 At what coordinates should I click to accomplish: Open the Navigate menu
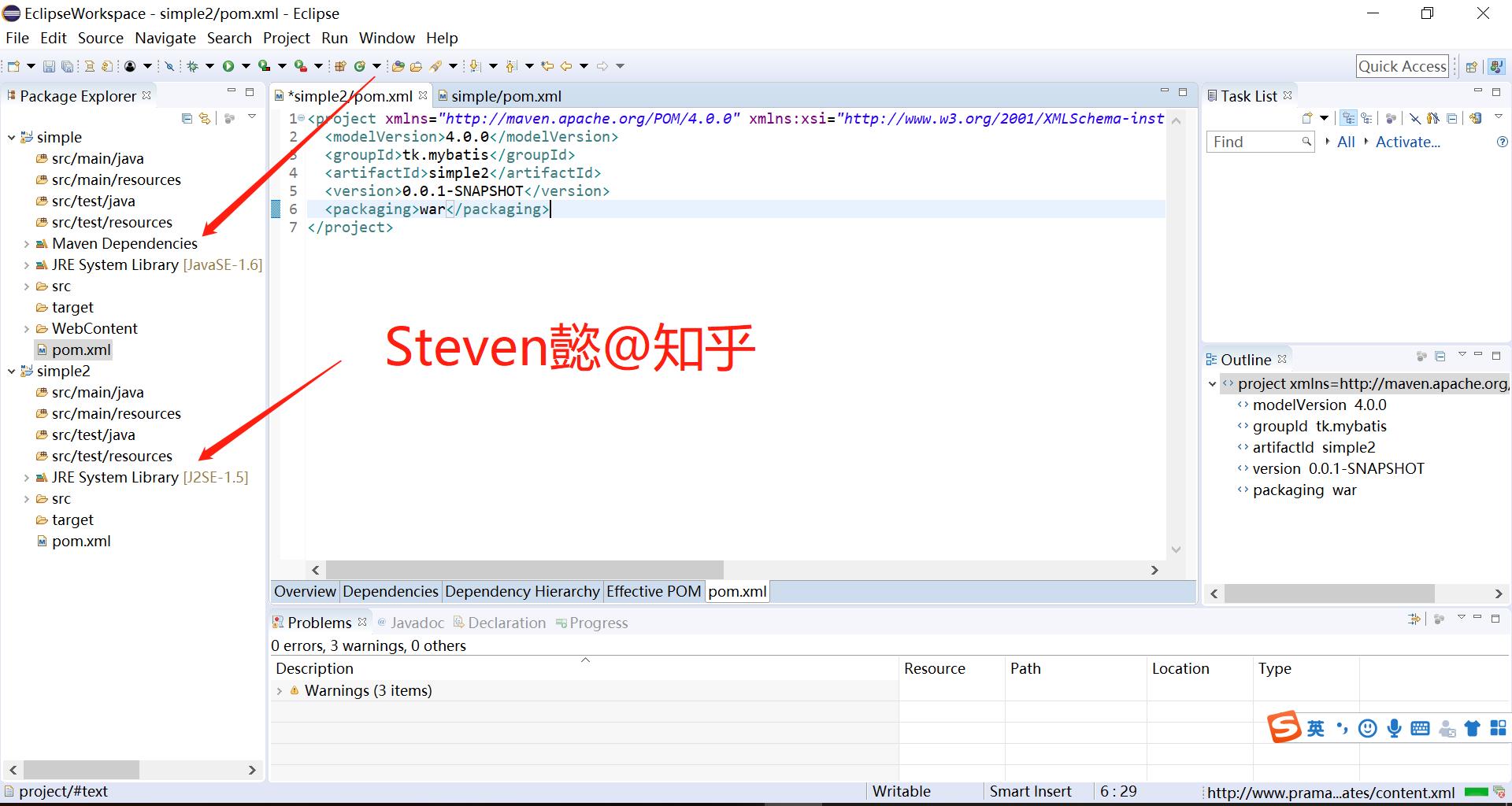coord(165,38)
